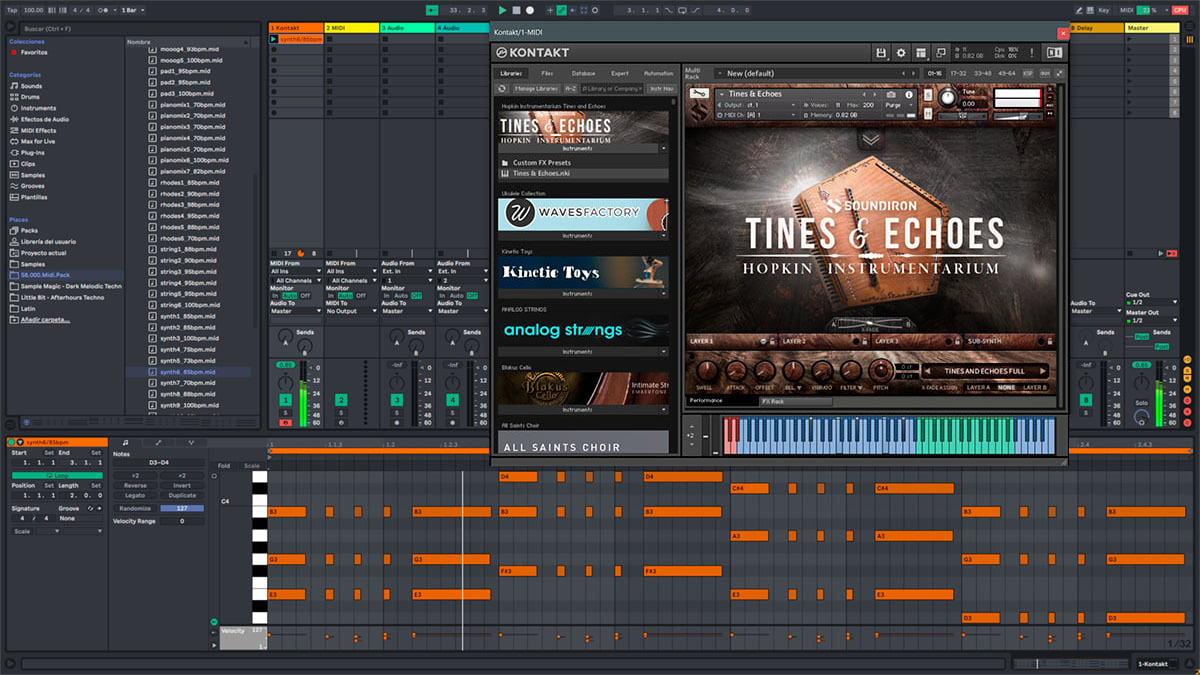Click Legato button in Notes panel
Image resolution: width=1200 pixels, height=675 pixels.
135,495
